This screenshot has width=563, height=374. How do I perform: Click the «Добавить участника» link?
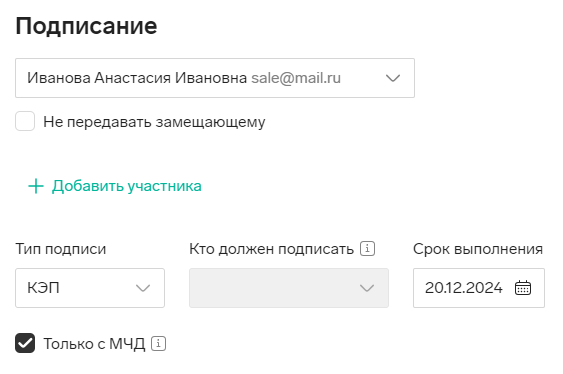[127, 186]
